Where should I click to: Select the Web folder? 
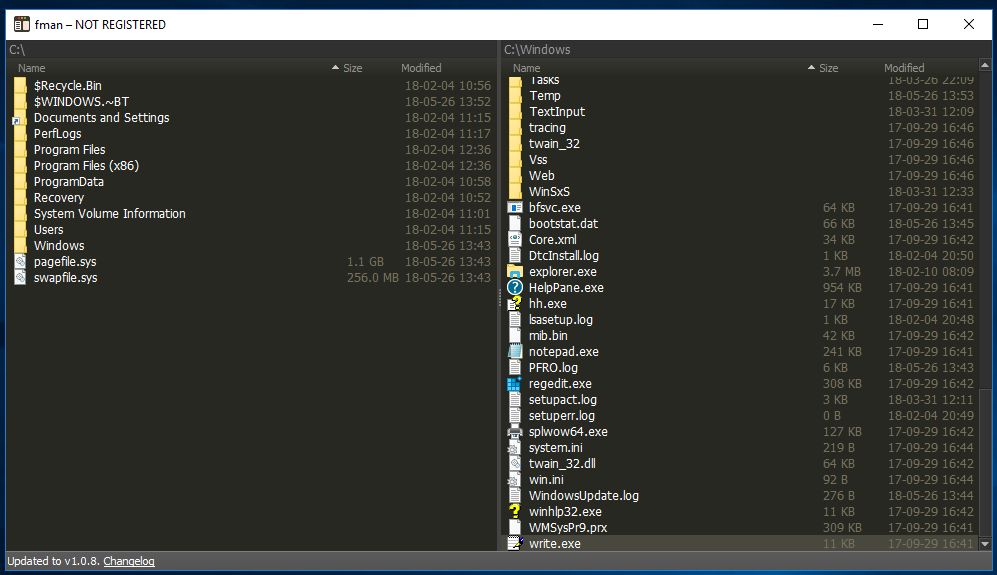(741, 176)
